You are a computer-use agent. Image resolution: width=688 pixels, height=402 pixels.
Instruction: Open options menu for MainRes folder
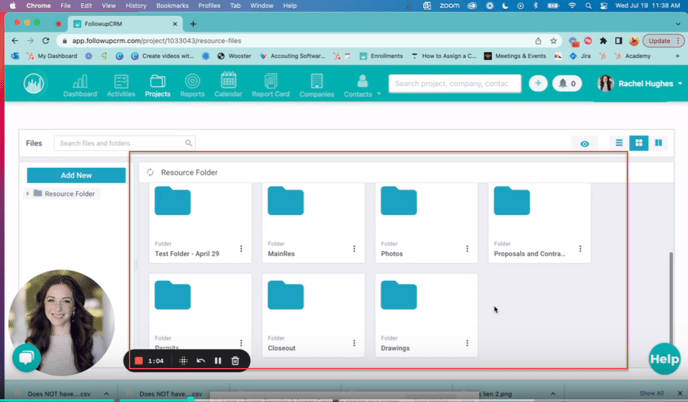354,249
